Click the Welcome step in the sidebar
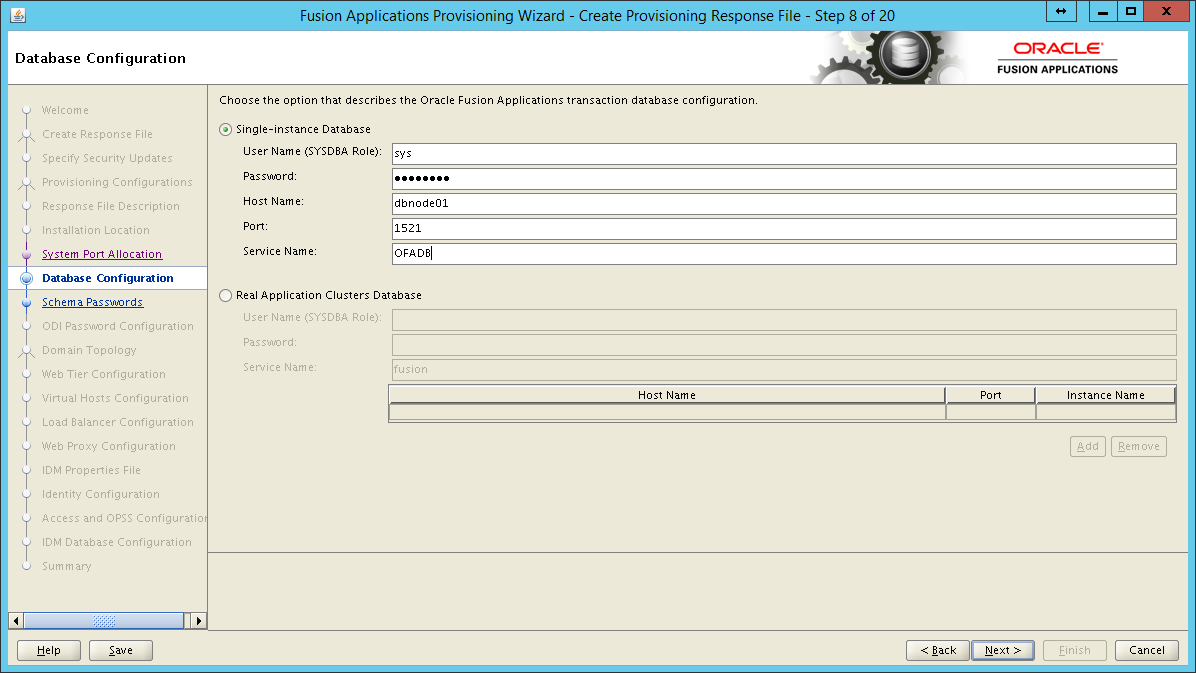This screenshot has width=1196, height=673. point(65,111)
